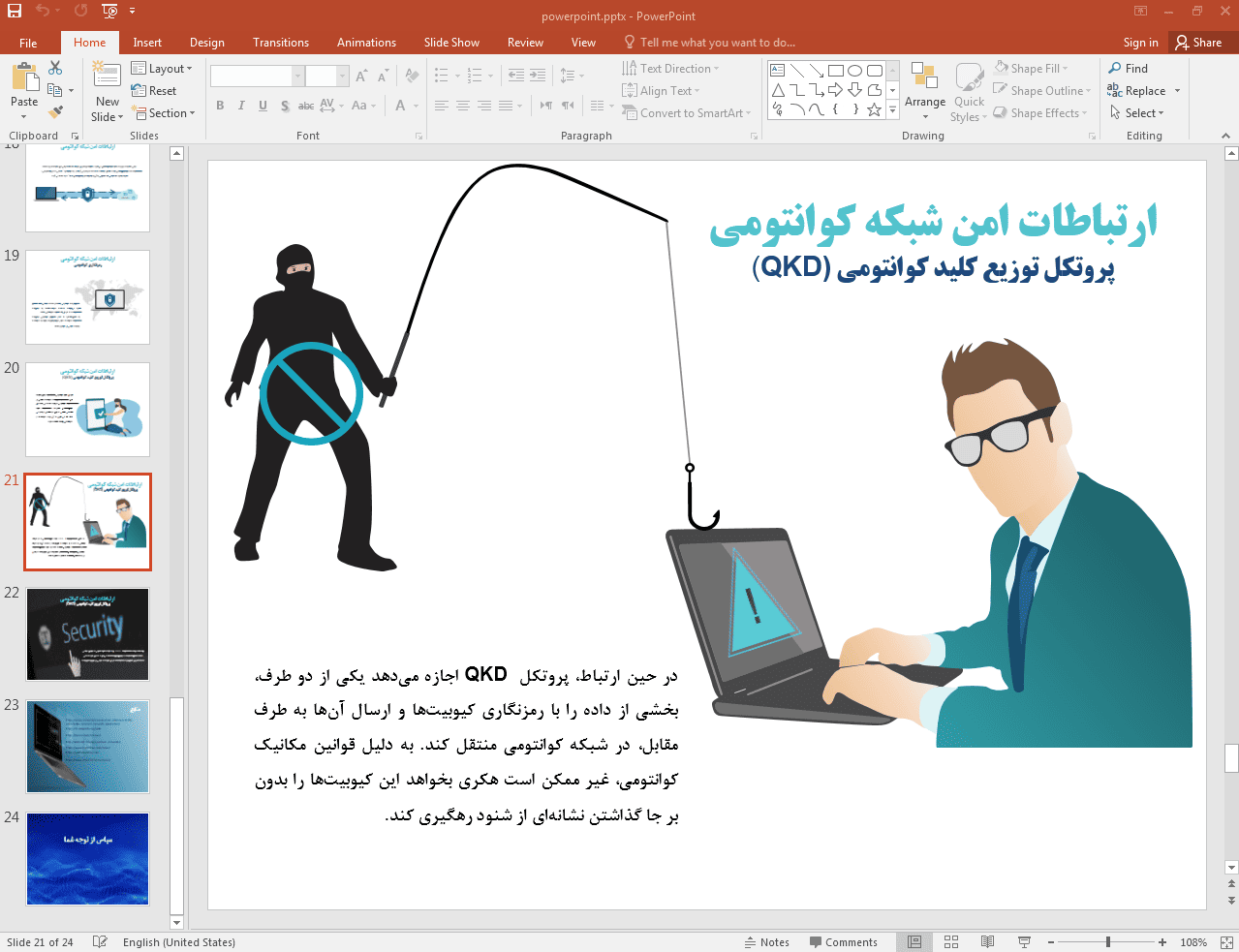Click the Share button

click(1198, 43)
